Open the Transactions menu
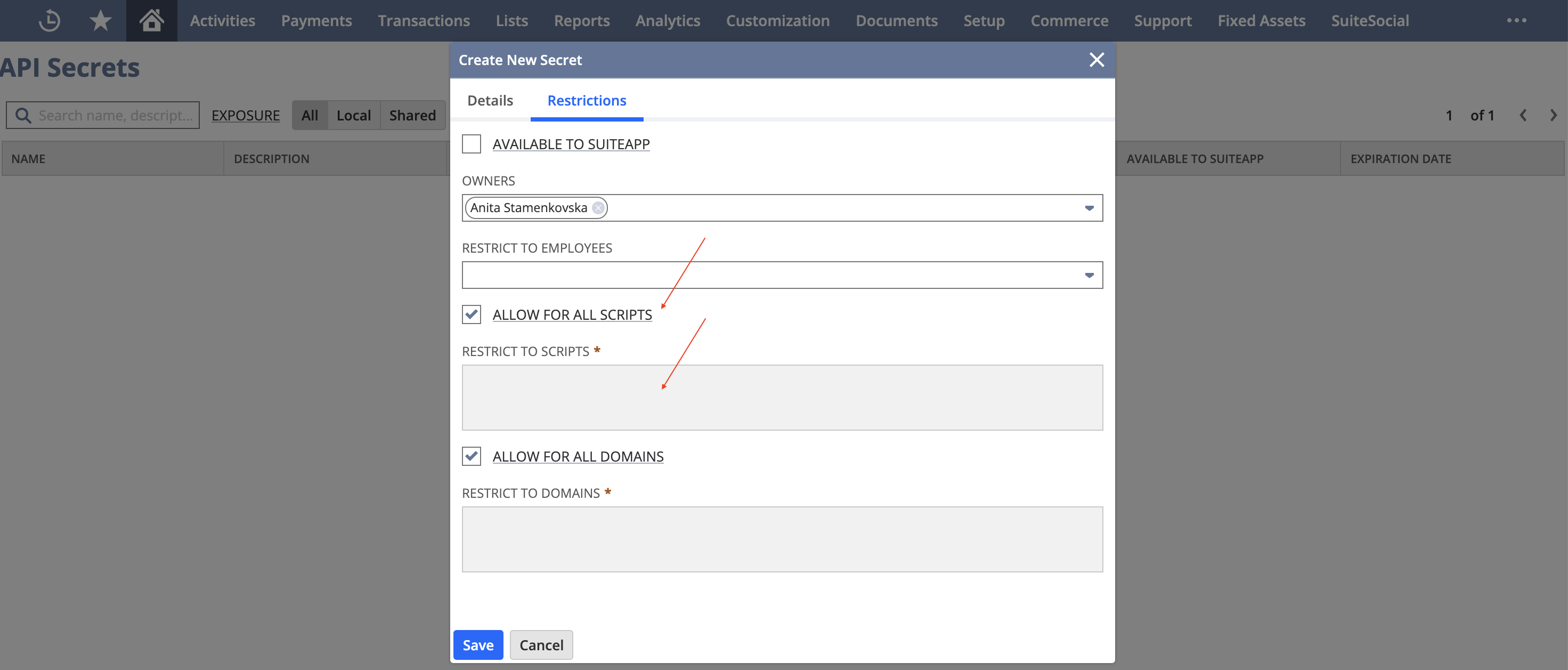Screen dimensions: 1568x670 point(424,21)
